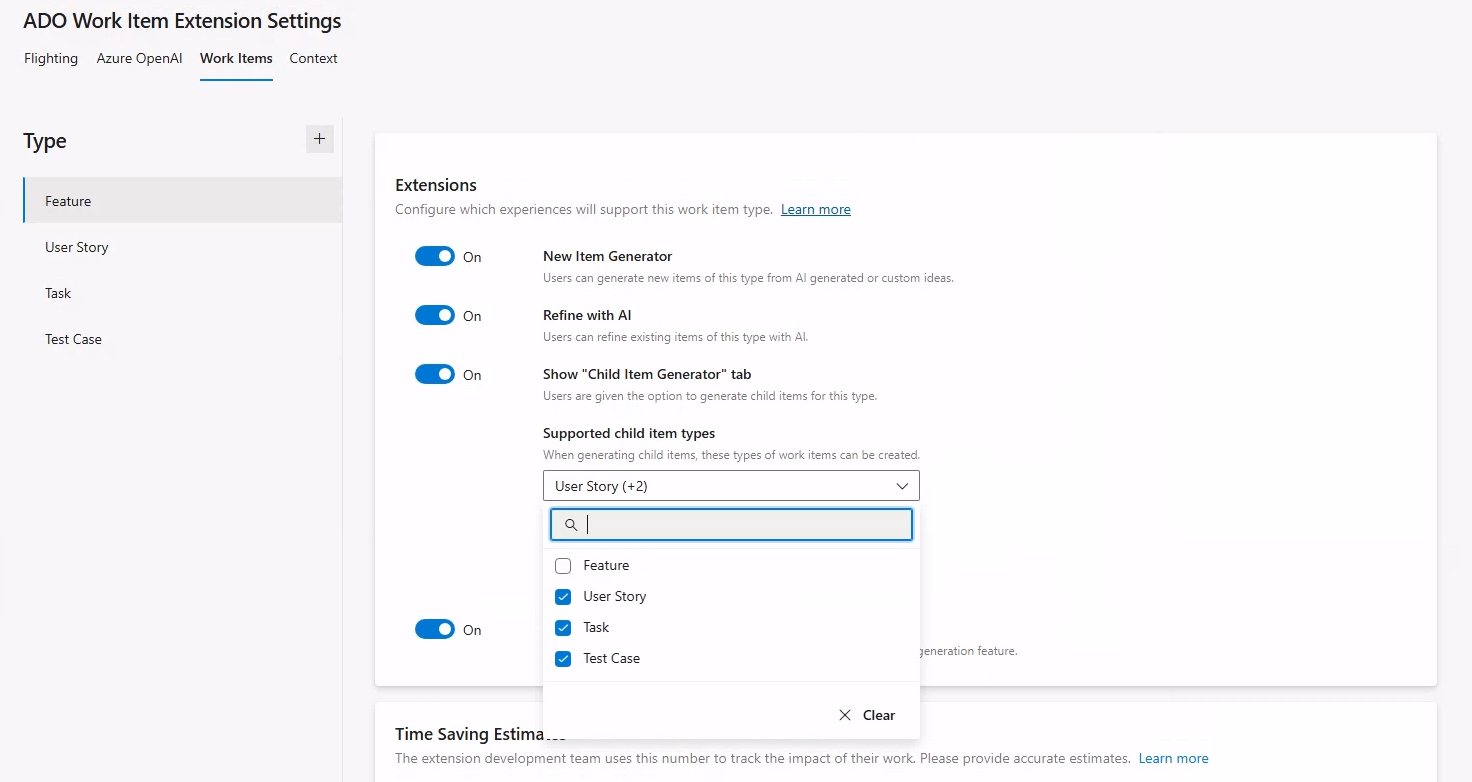Open the Extensions Learn more link
This screenshot has width=1472, height=782.
(x=815, y=209)
